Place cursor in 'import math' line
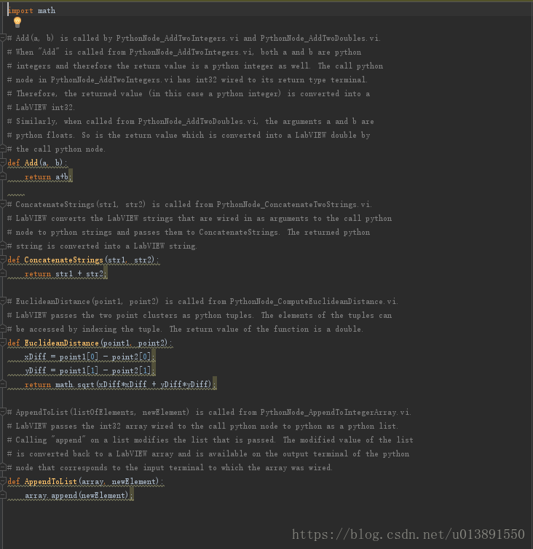 point(32,11)
